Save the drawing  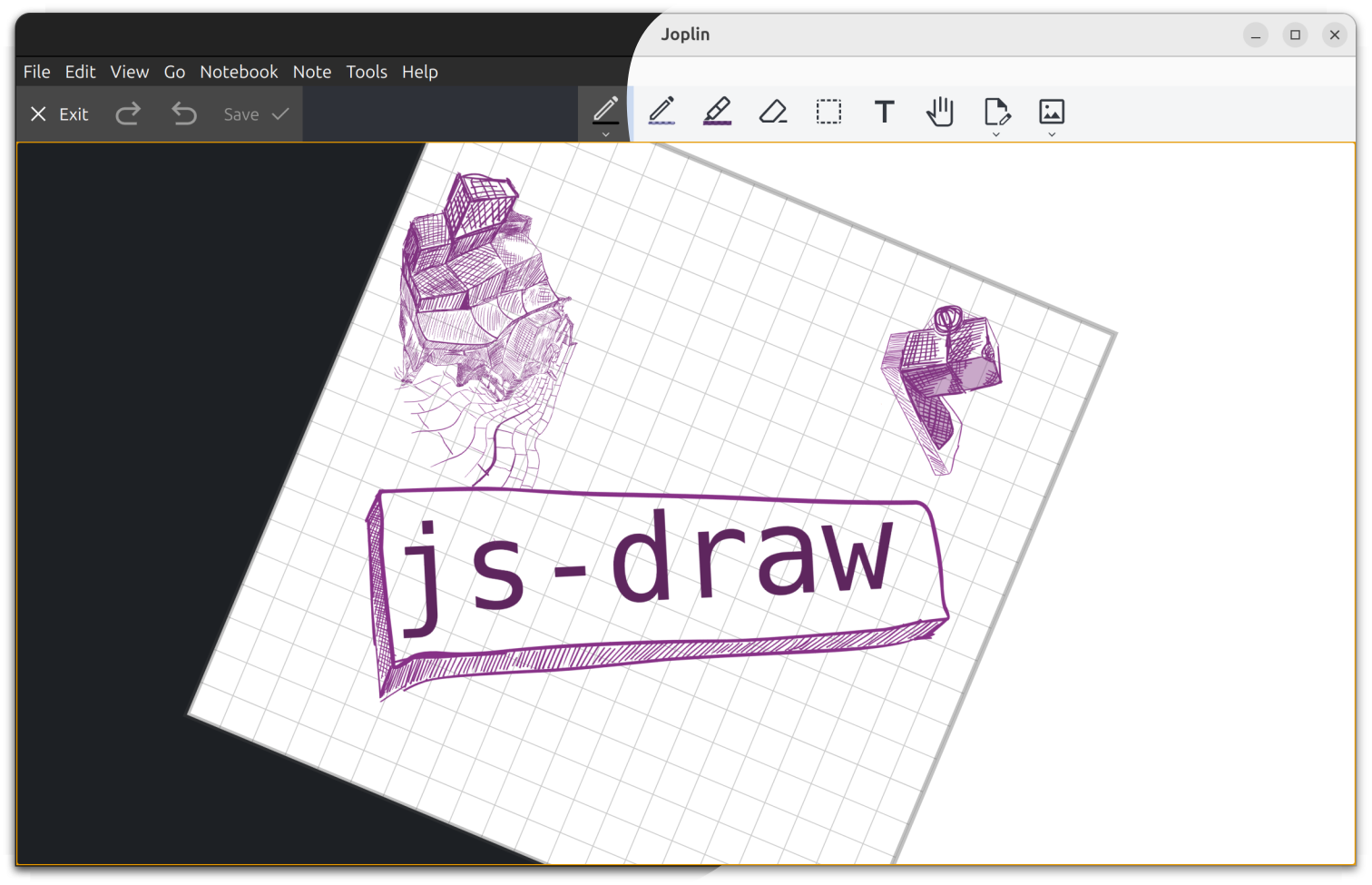coord(257,114)
